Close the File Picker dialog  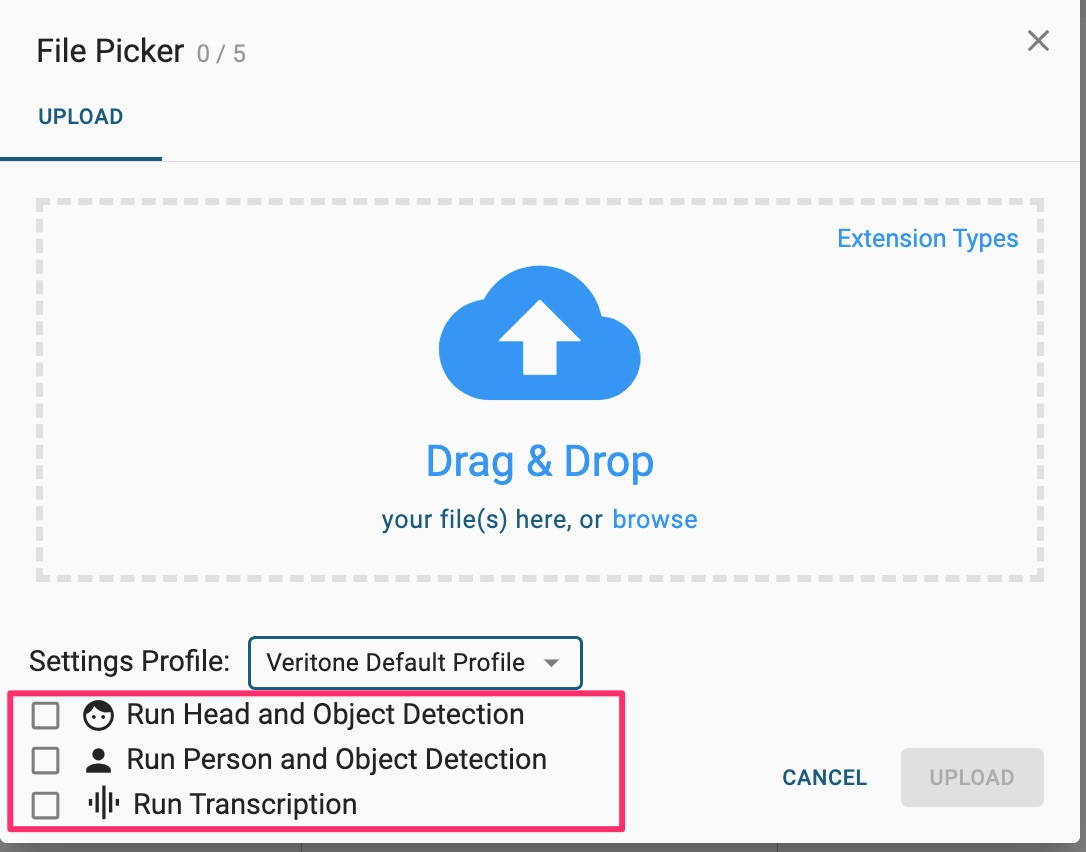1038,41
